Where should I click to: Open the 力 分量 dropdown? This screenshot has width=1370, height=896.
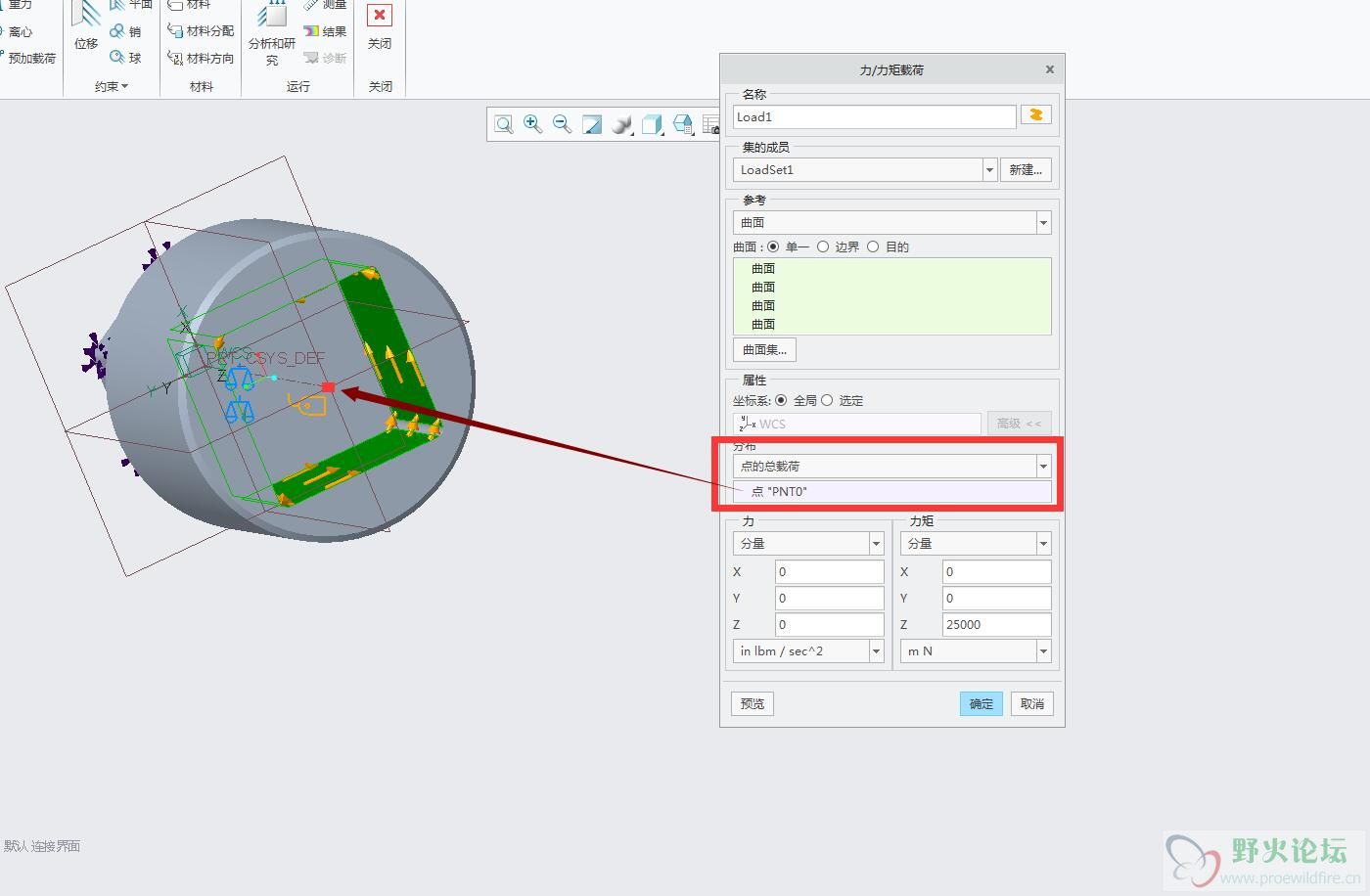[x=876, y=543]
